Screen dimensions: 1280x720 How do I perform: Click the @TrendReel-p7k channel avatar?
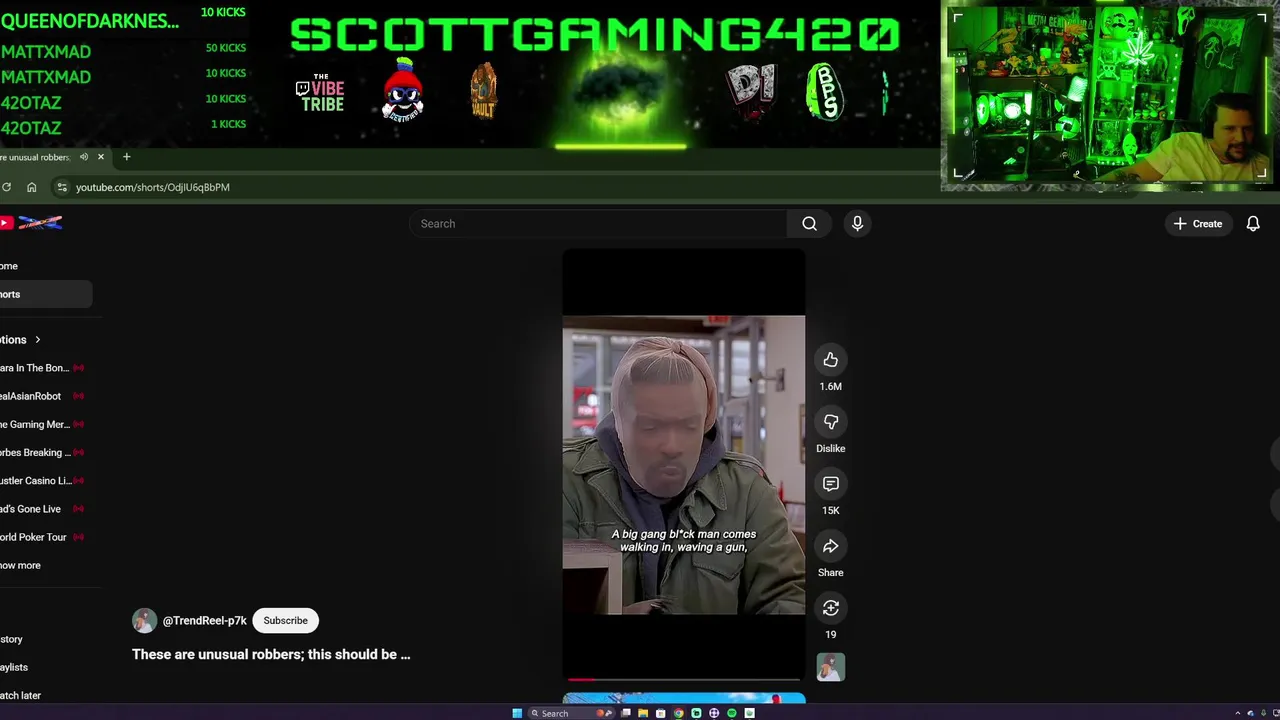(x=144, y=621)
